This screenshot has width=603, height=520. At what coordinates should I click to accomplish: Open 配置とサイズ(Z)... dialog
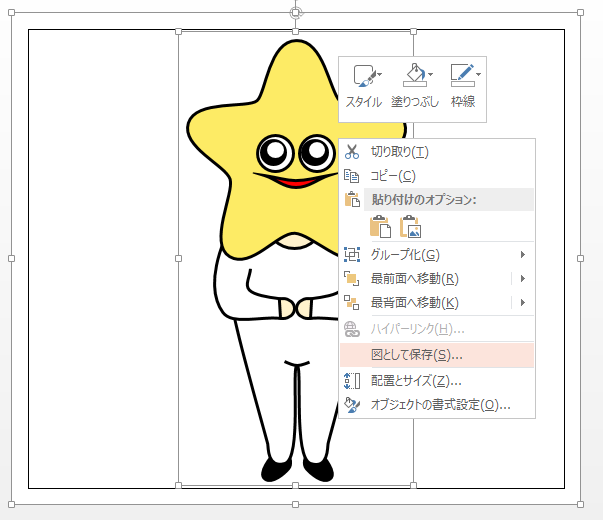(438, 381)
